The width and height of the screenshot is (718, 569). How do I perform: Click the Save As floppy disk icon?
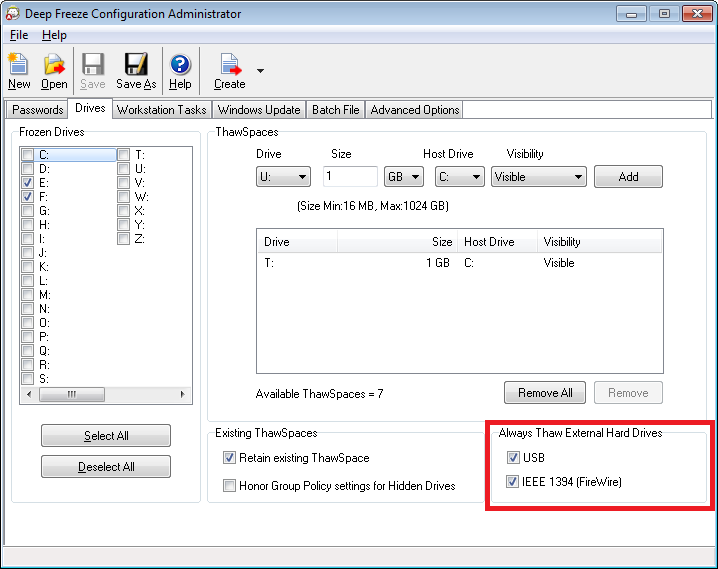point(135,66)
